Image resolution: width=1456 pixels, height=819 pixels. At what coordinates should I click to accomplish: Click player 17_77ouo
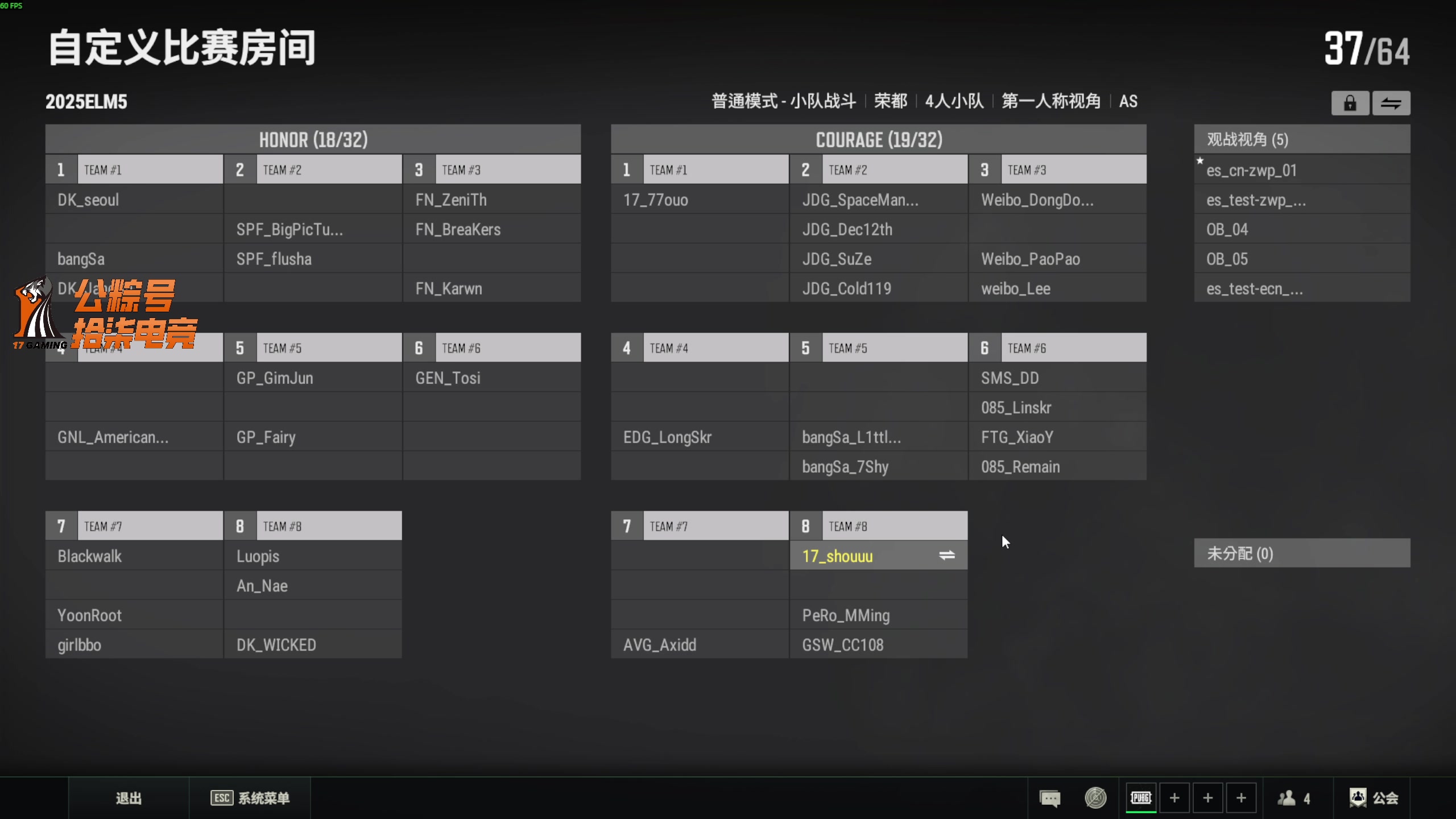tap(700, 200)
